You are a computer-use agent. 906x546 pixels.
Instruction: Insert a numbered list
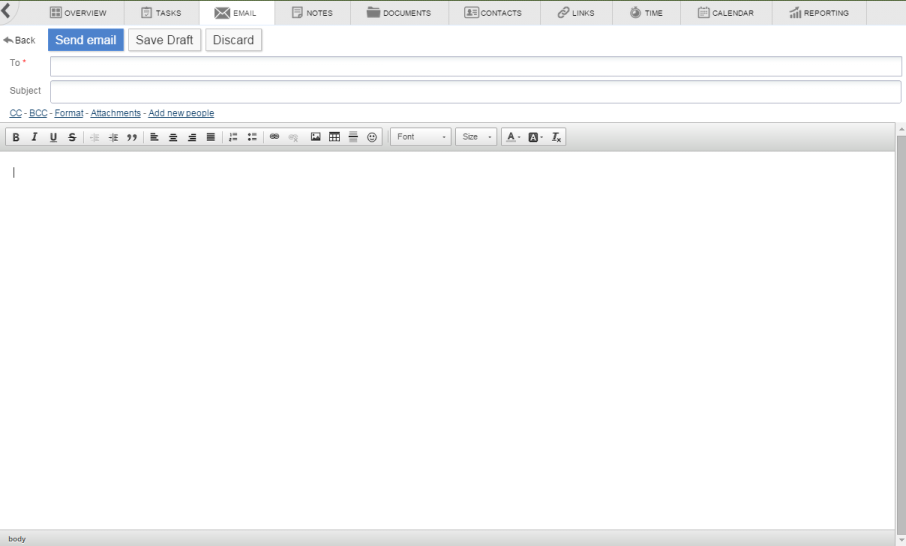pos(233,137)
